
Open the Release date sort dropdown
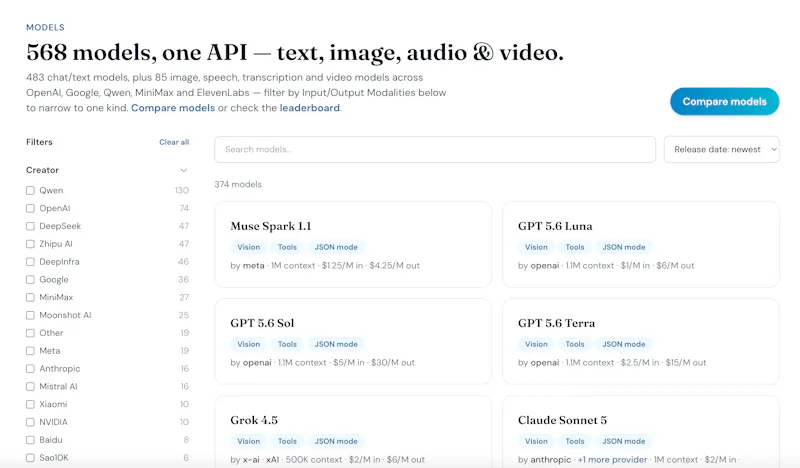[x=721, y=150]
